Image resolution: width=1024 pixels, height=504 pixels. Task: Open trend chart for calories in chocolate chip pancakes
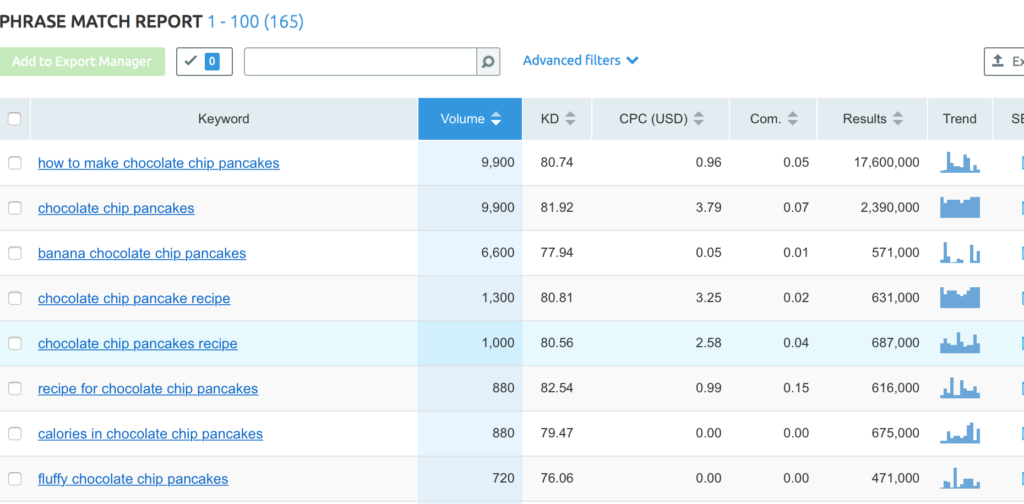coord(960,433)
